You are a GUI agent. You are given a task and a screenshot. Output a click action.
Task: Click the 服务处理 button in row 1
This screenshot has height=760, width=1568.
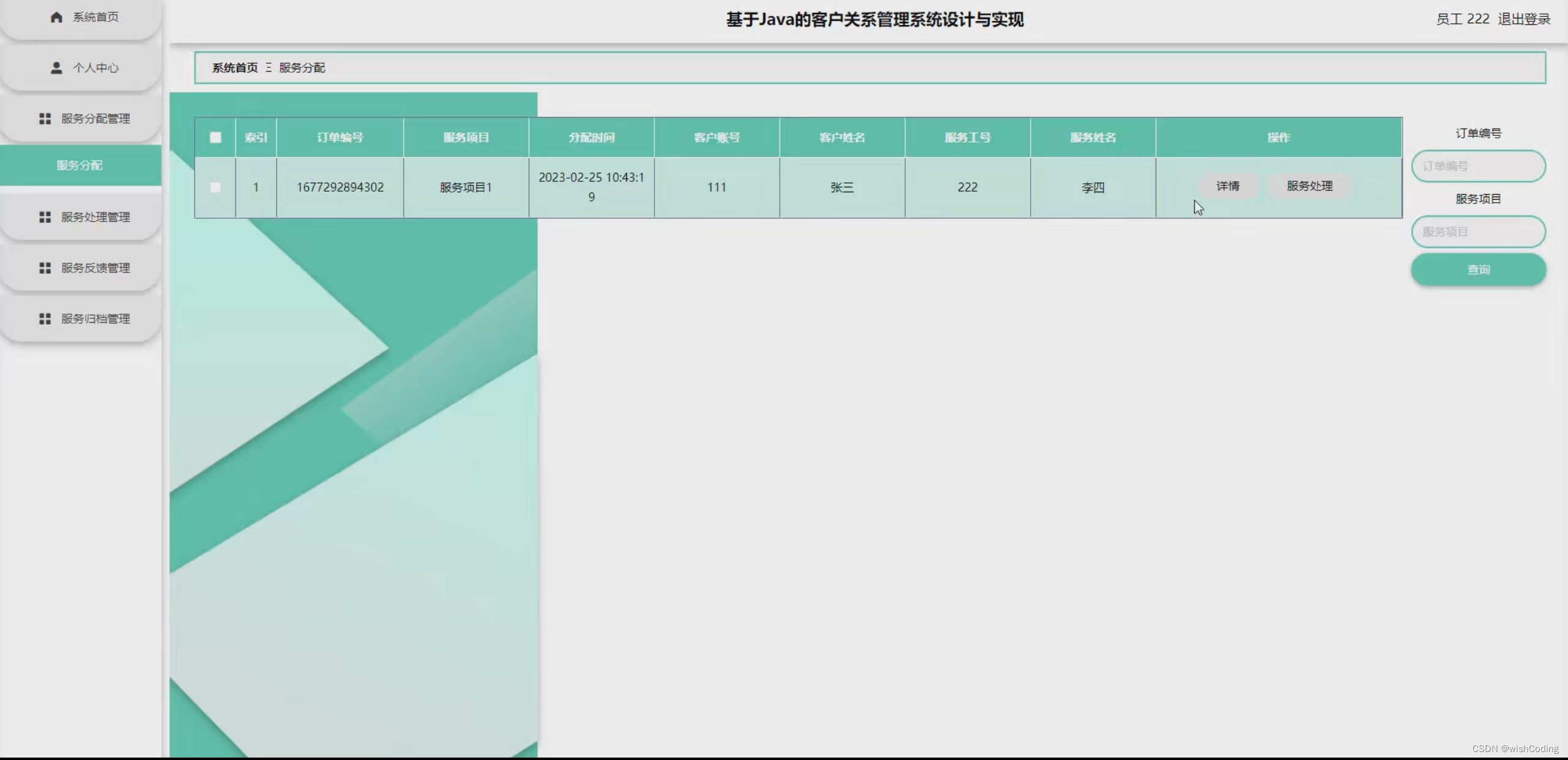point(1309,186)
